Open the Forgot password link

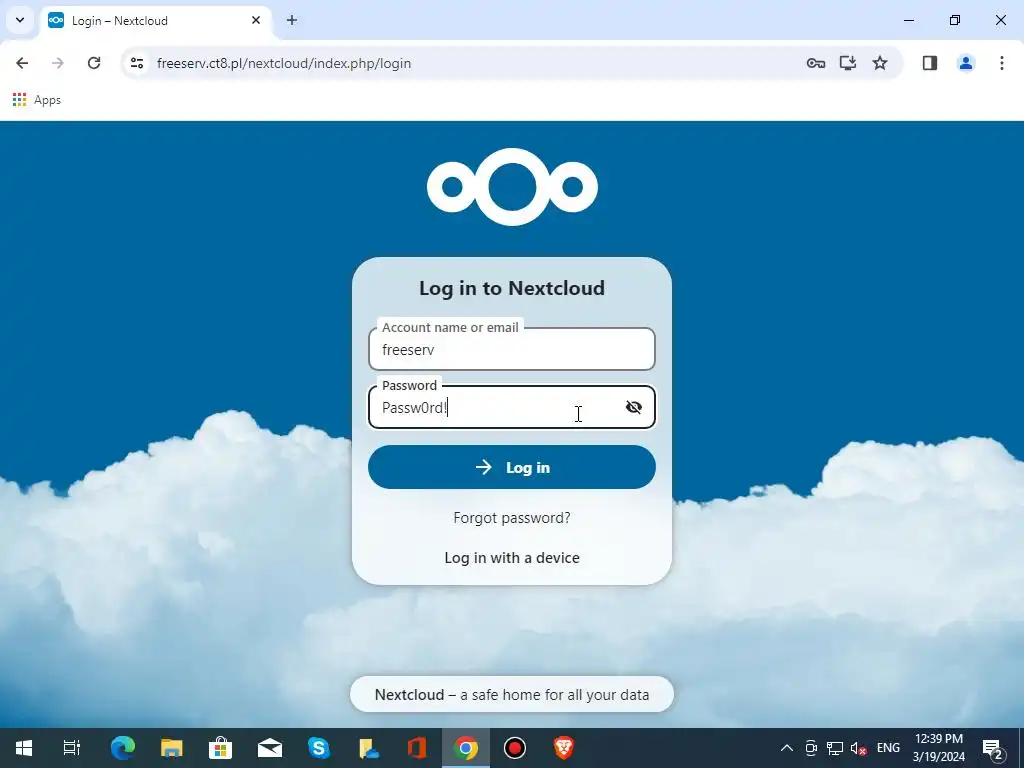click(x=511, y=518)
